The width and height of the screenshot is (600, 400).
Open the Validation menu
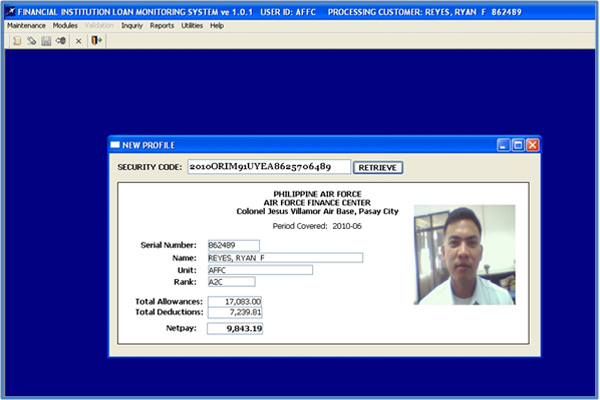[99, 26]
